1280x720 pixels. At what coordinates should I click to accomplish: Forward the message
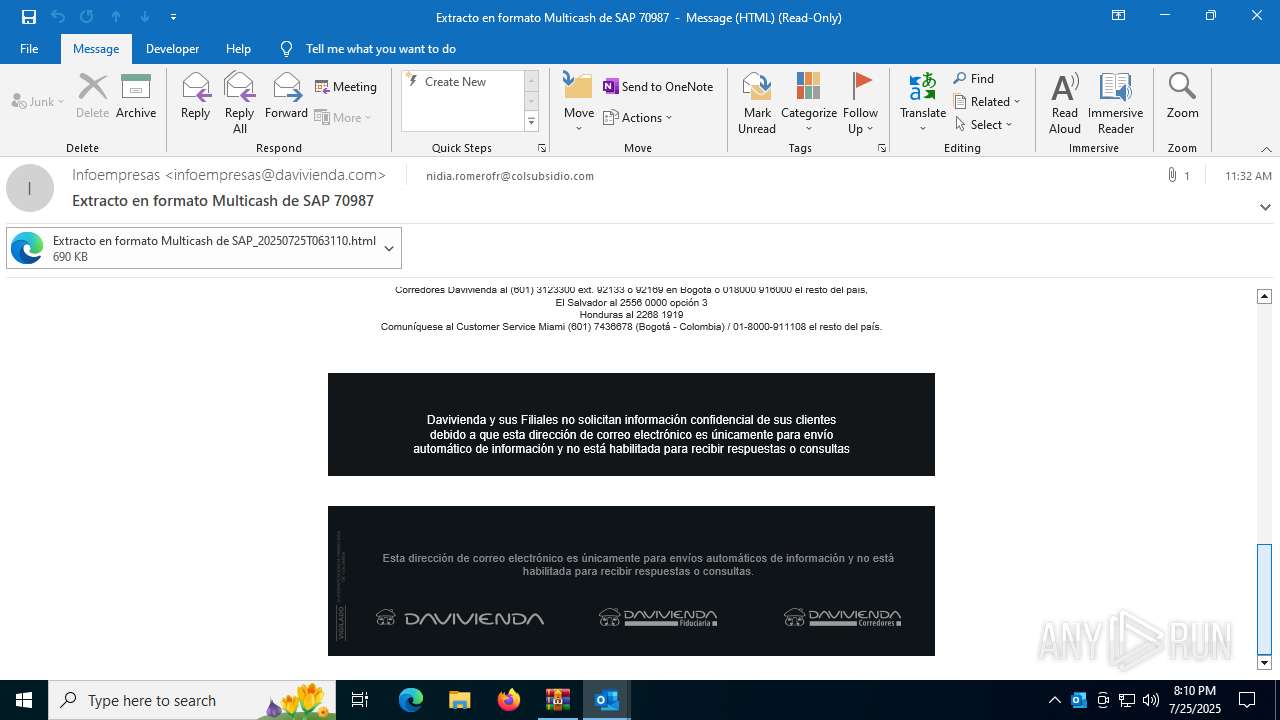coord(287,98)
